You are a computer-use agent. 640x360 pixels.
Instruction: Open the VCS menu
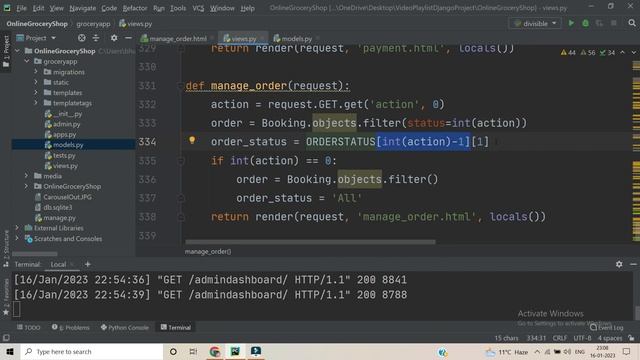198,8
